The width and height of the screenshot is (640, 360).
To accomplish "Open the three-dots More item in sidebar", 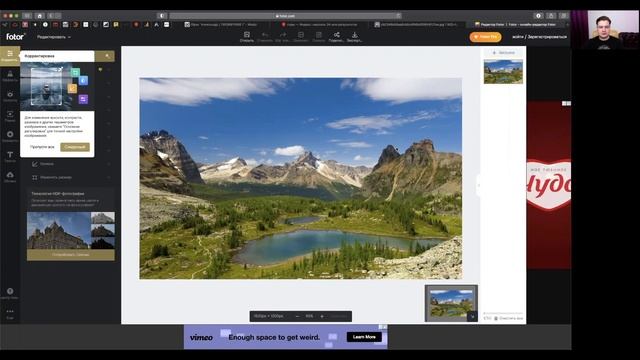I will 10,313.
